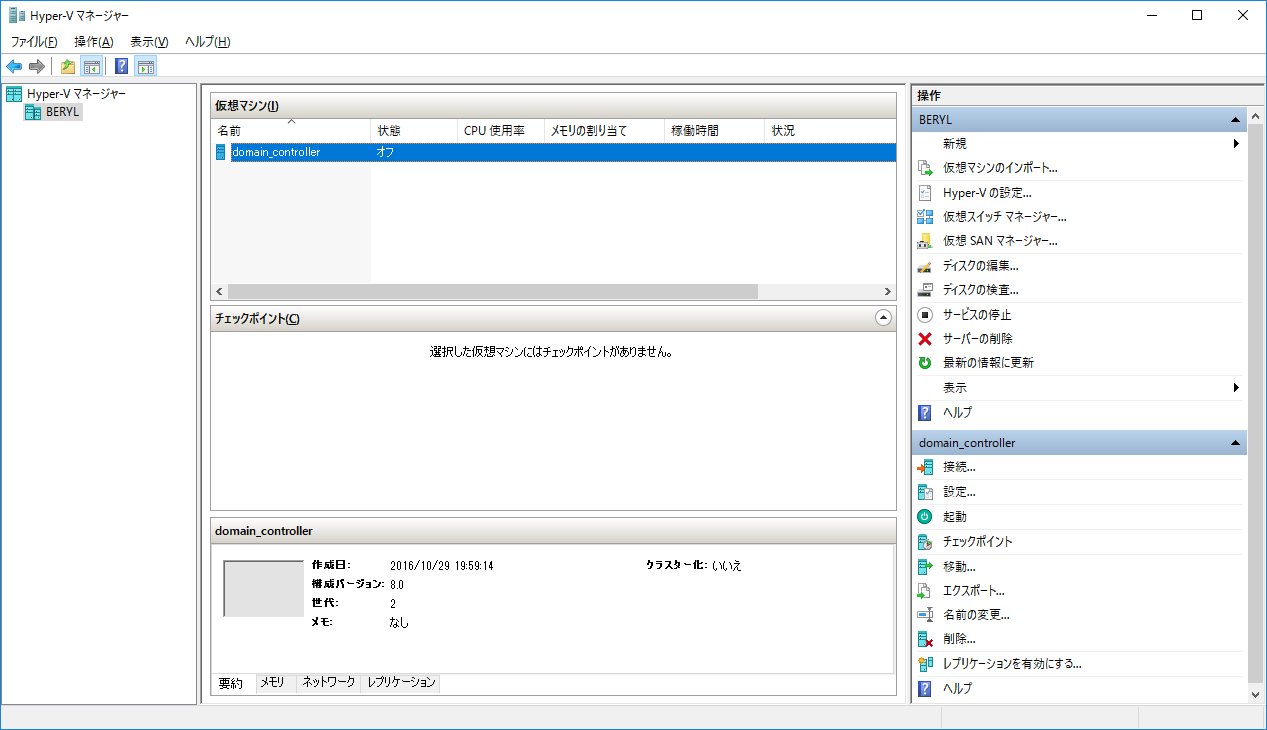Click the green 起動 power icon
The width and height of the screenshot is (1267, 730).
coord(925,517)
